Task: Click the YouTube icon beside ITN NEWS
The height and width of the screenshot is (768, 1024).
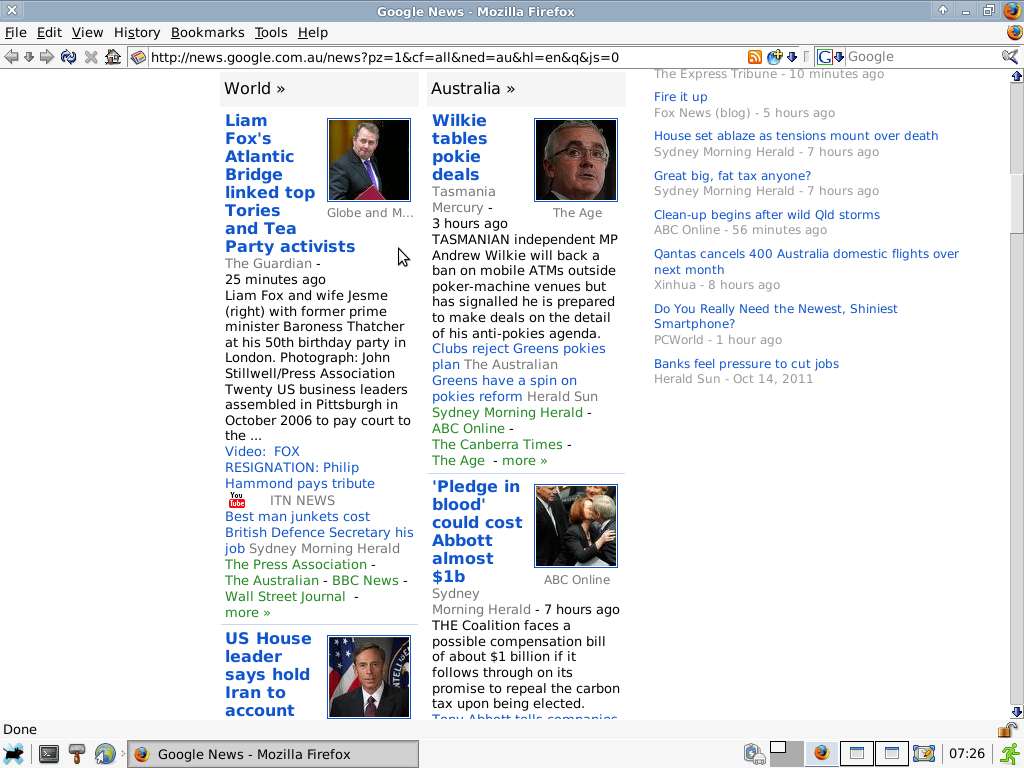Action: click(x=236, y=500)
